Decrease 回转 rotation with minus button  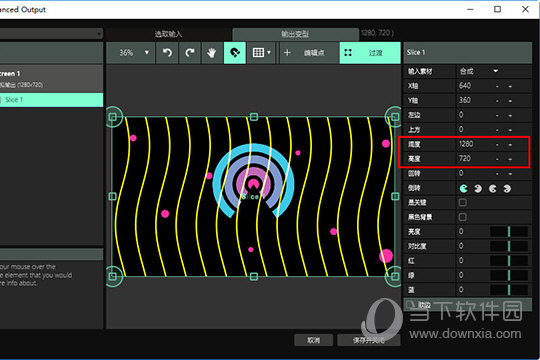pos(497,174)
